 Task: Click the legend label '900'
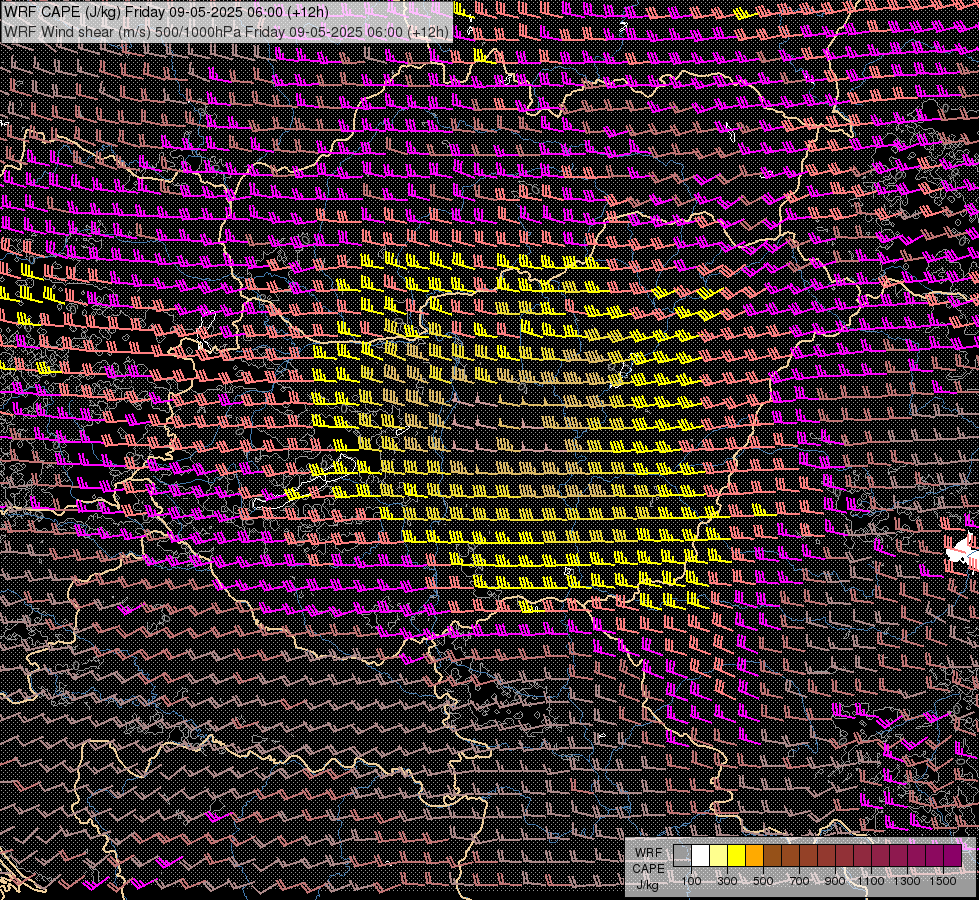click(x=835, y=881)
